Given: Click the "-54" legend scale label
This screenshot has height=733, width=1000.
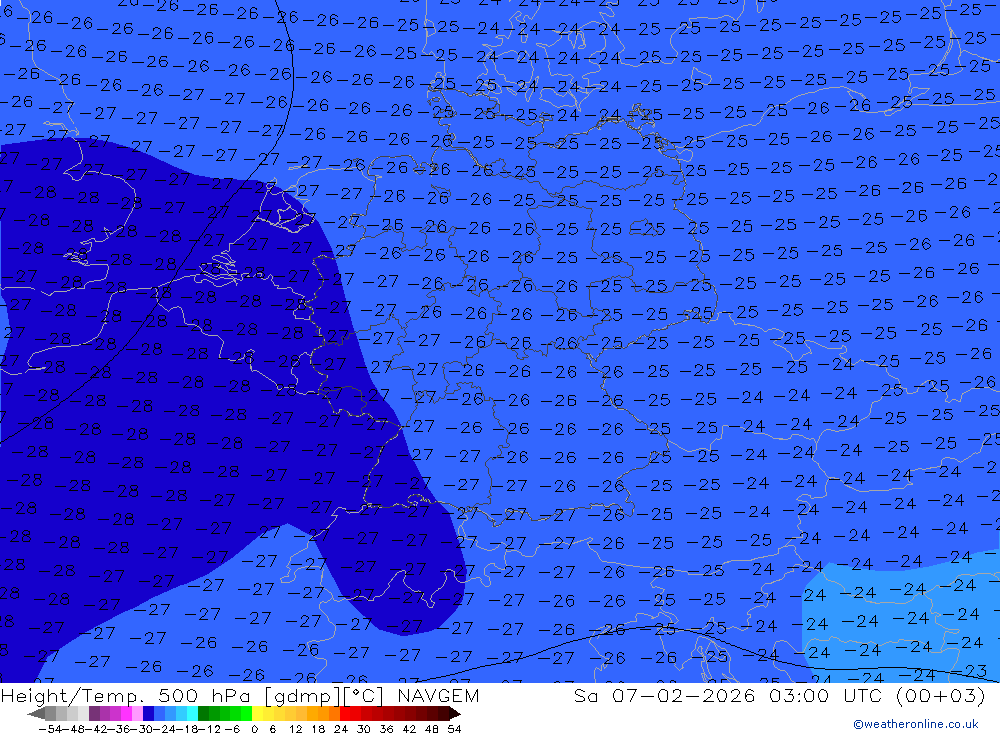Looking at the screenshot, I should tap(50, 729).
